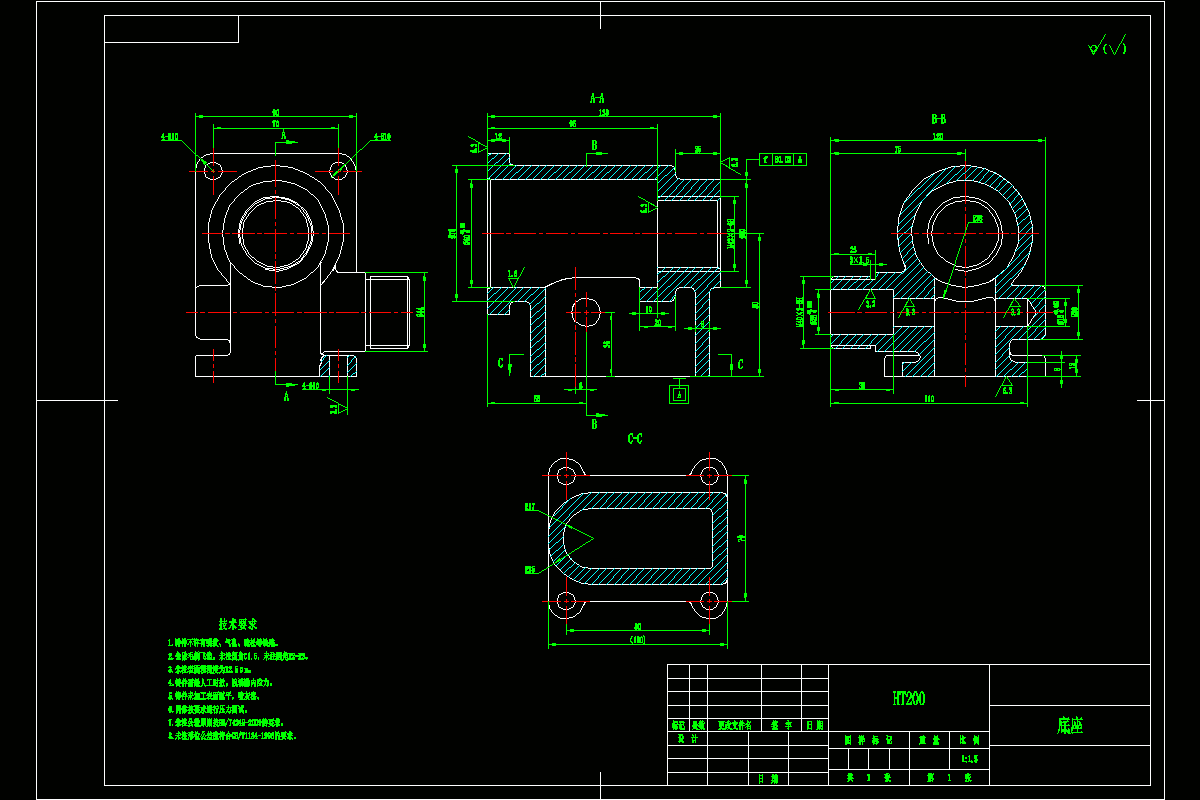Click technical requirement line 1 text

[x=225, y=641]
